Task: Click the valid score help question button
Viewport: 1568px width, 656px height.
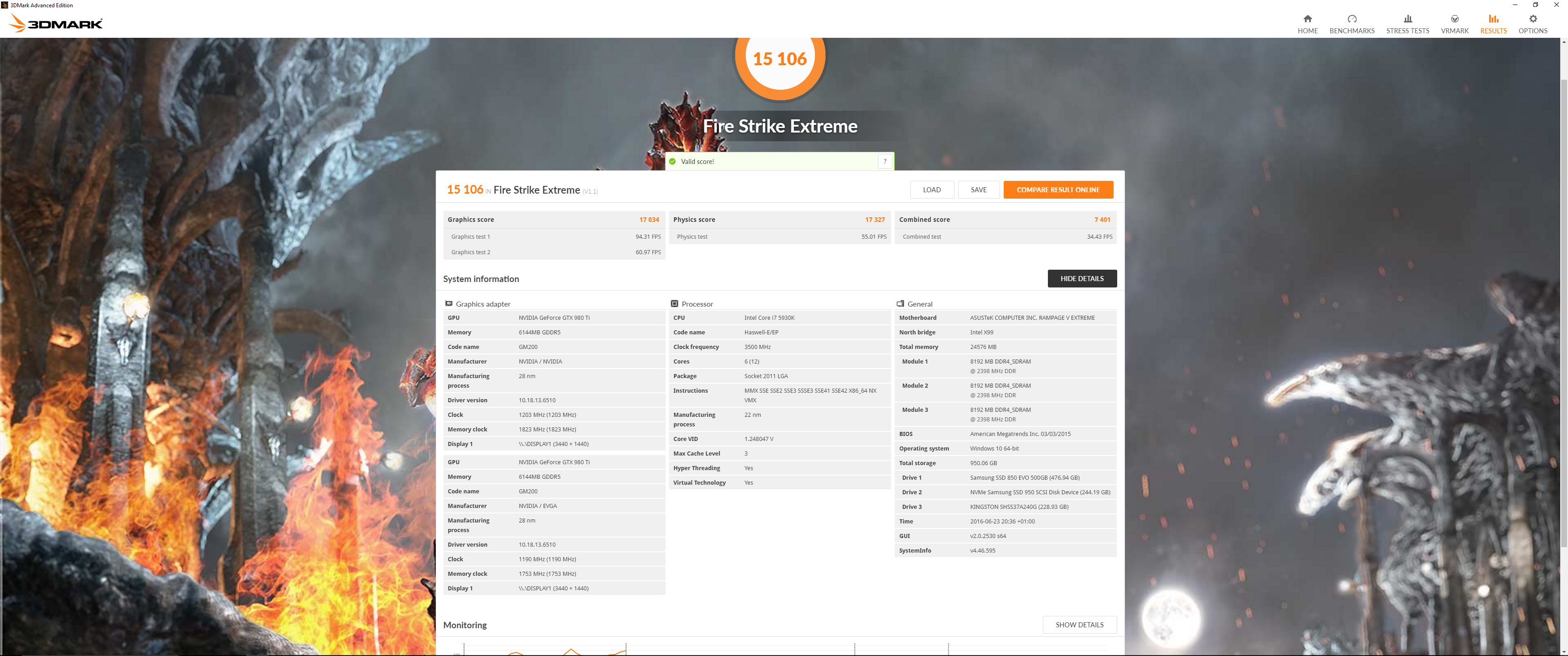Action: (x=885, y=161)
